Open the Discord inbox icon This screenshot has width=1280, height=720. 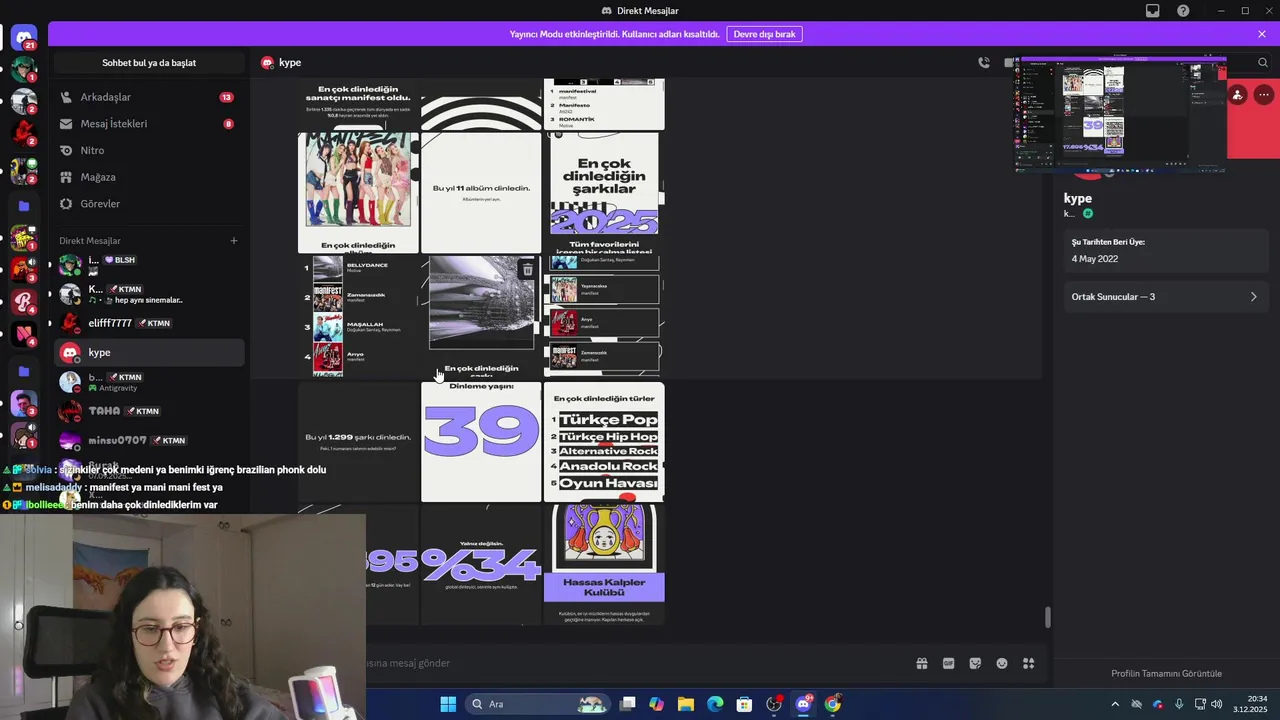click(x=1153, y=11)
